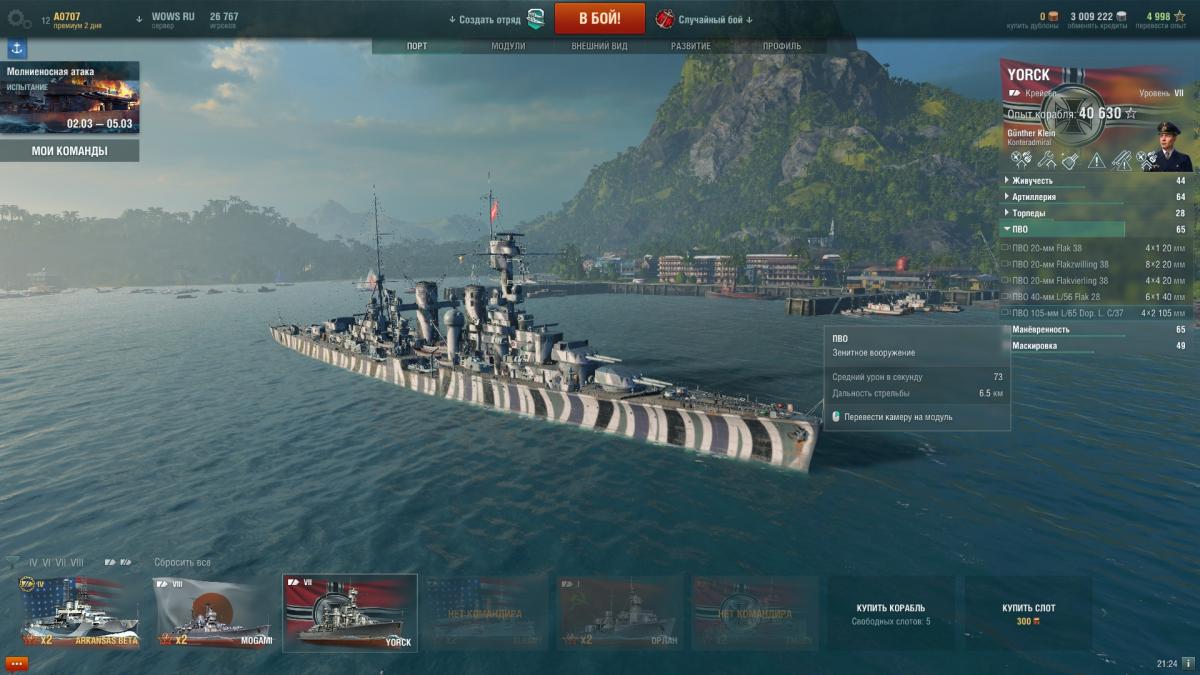
Task: Open the orange chat button
Action: point(16,663)
